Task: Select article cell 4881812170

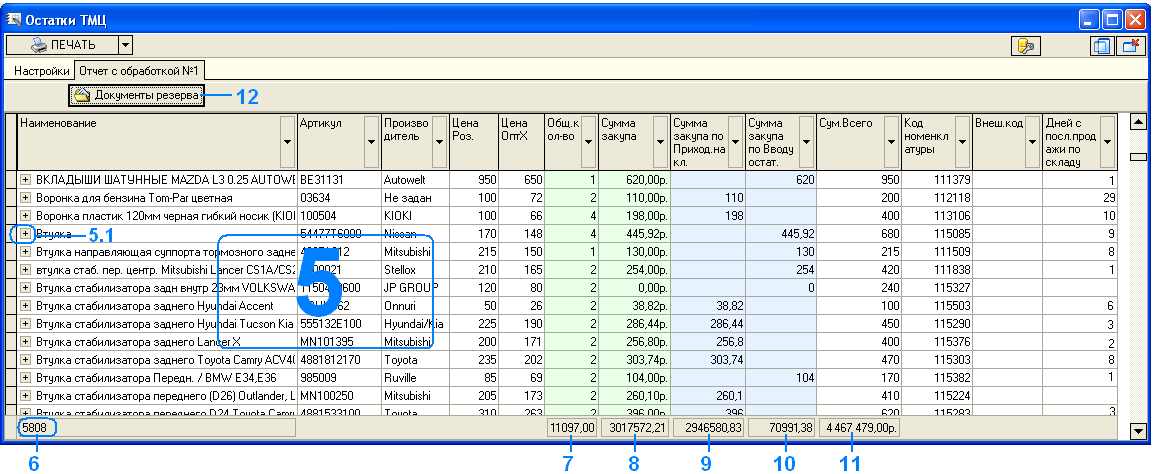Action: pyautogui.click(x=339, y=359)
